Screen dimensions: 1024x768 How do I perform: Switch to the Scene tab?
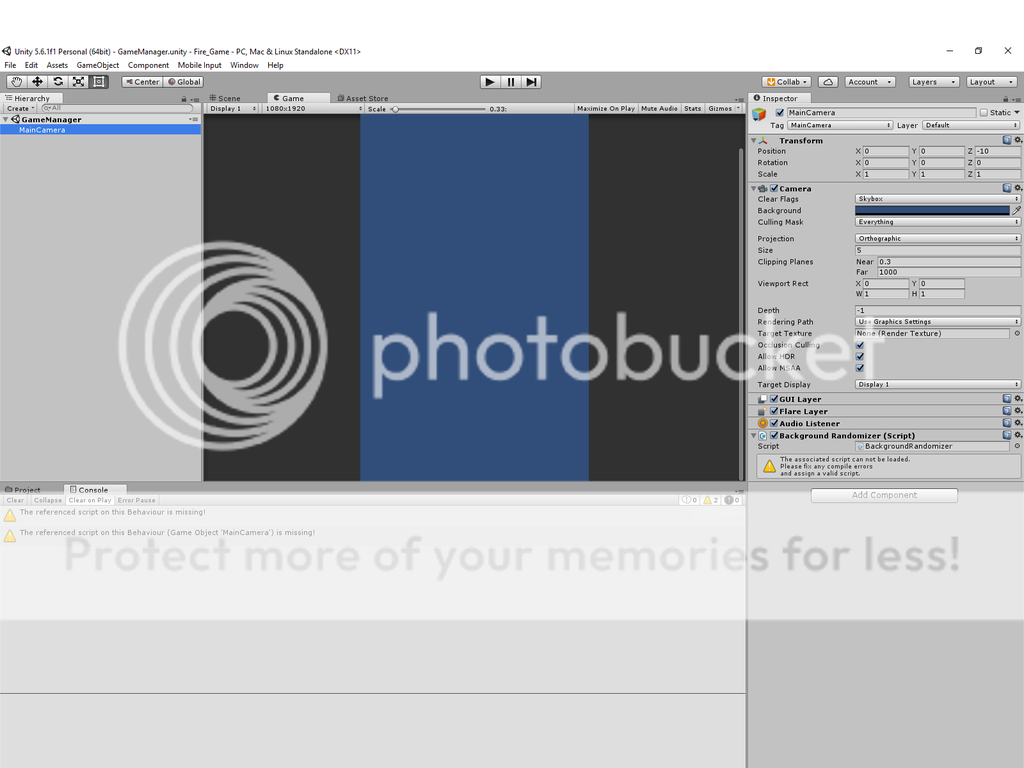click(x=225, y=98)
